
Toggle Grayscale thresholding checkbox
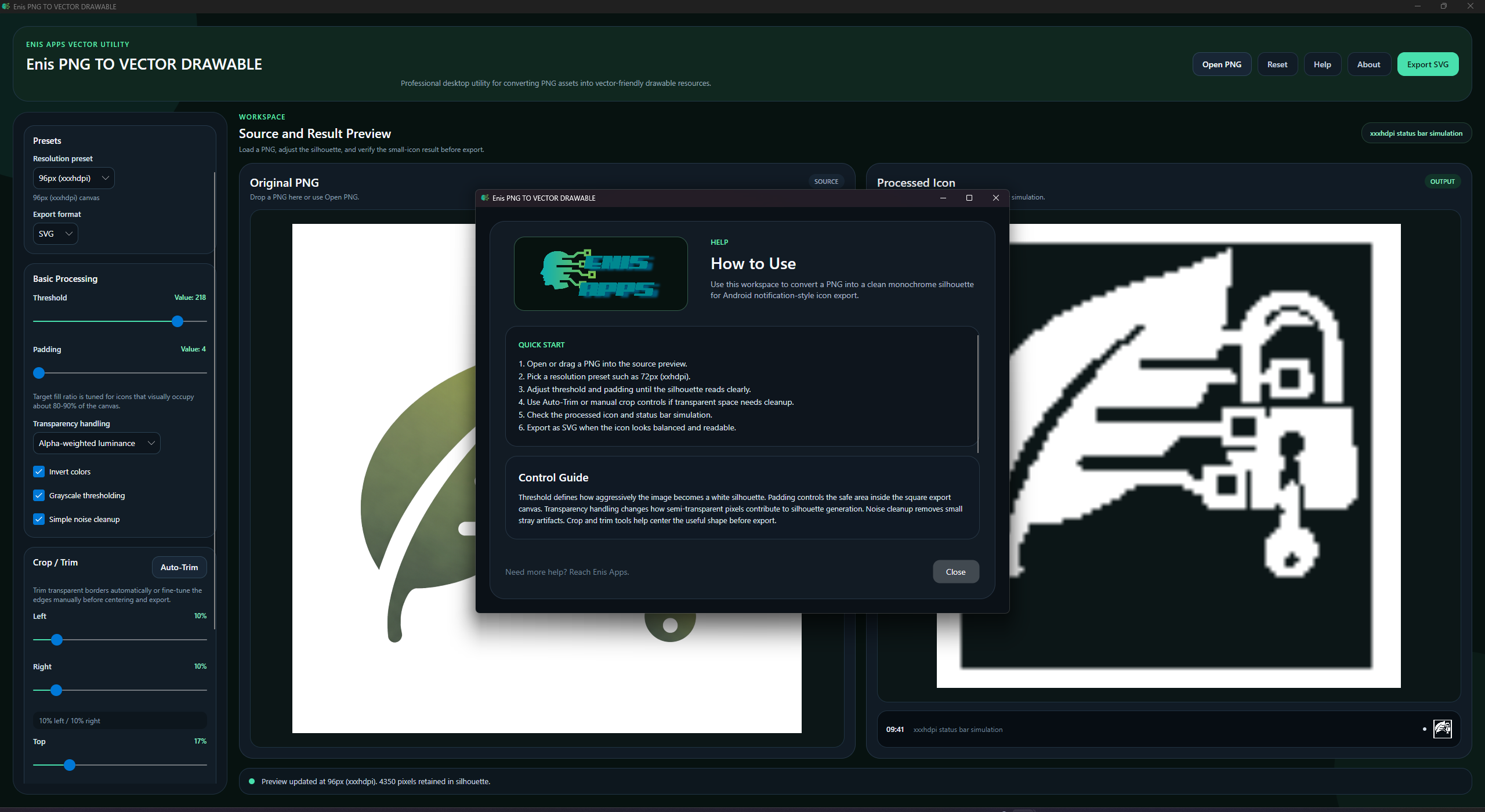[x=39, y=495]
